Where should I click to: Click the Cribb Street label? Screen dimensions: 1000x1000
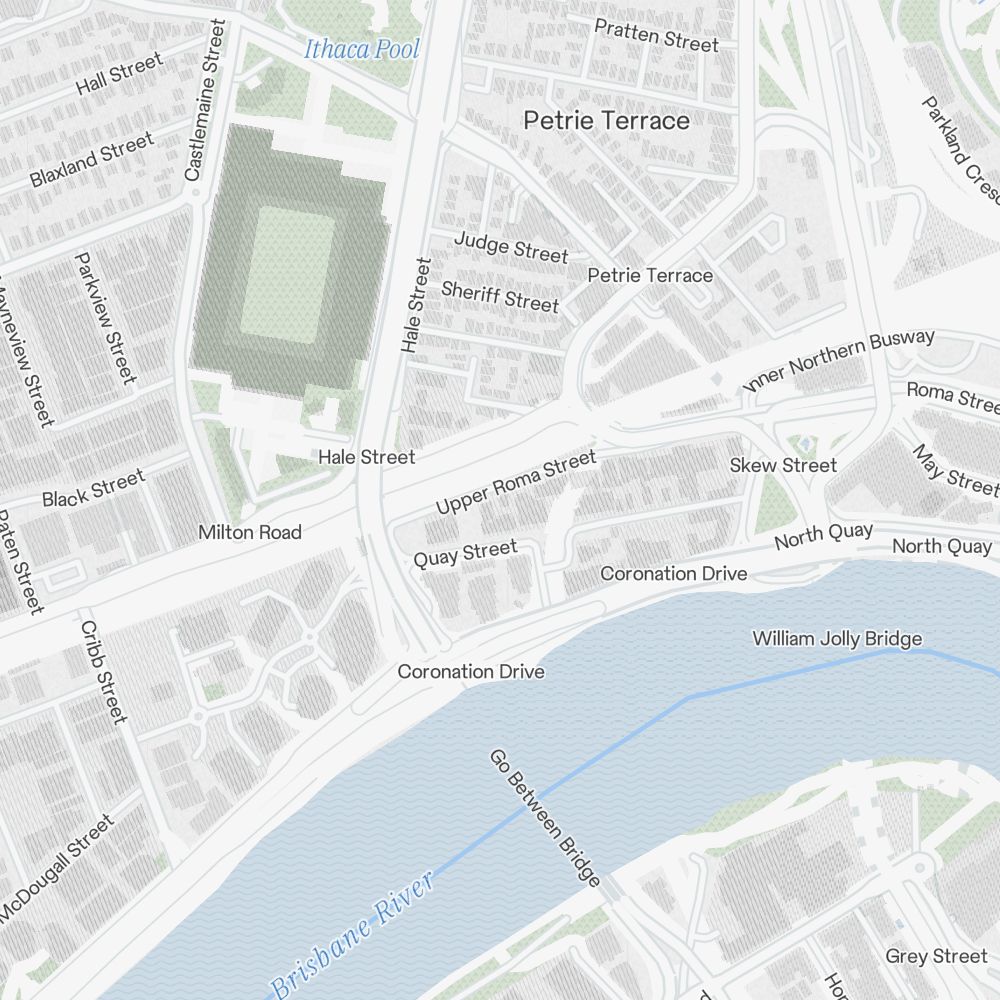104,672
